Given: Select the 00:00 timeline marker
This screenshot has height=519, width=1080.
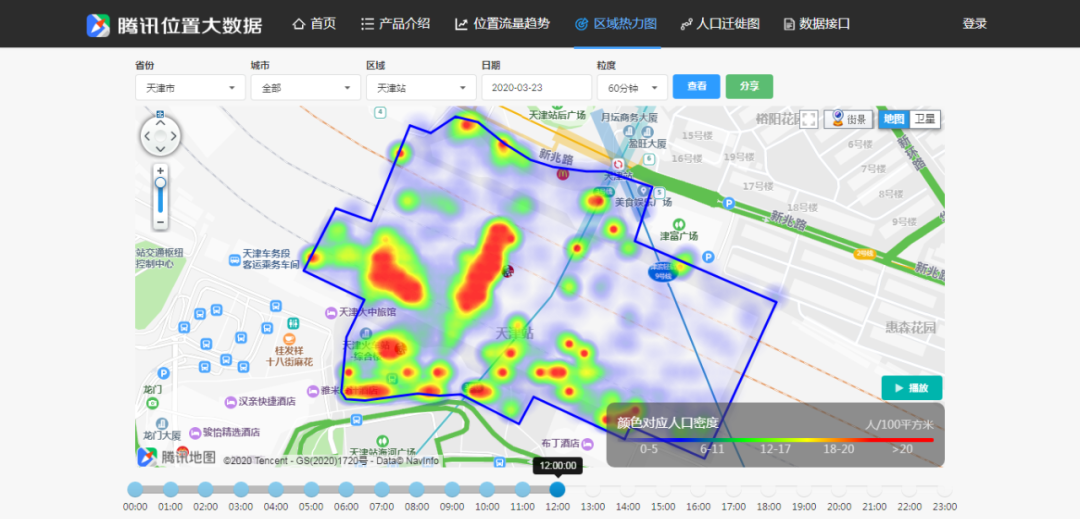Looking at the screenshot, I should (135, 489).
